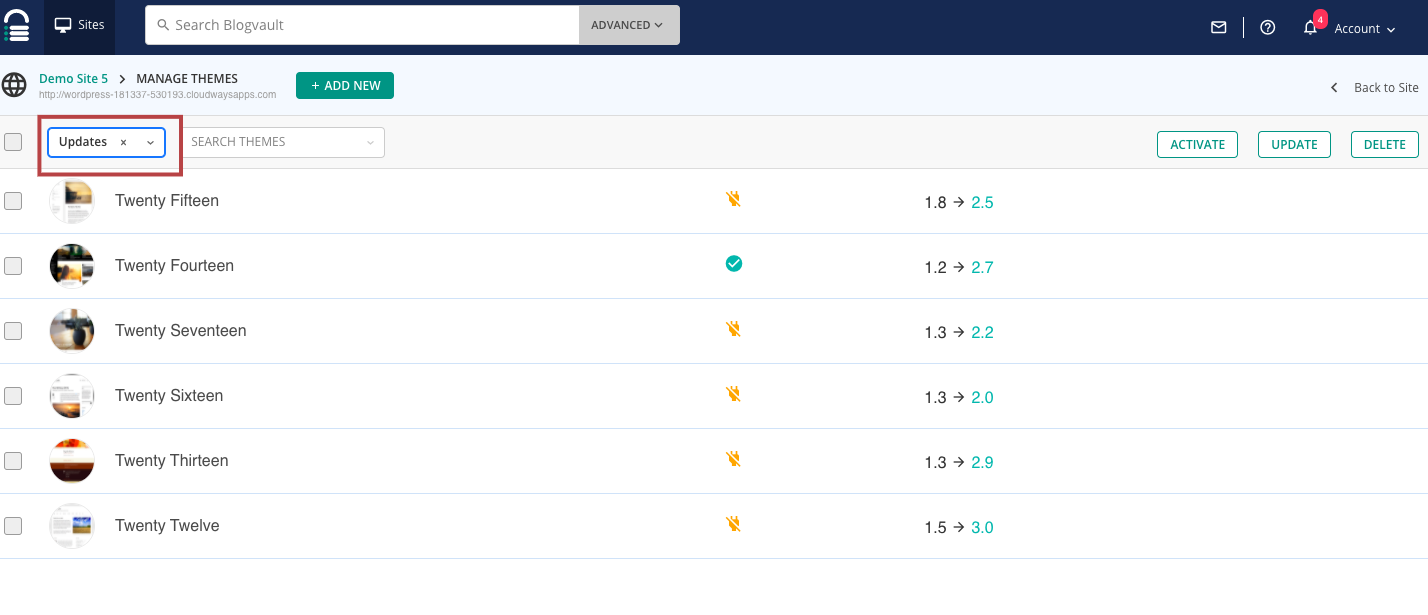1428x615 pixels.
Task: Open the notifications bell icon
Action: point(1310,28)
